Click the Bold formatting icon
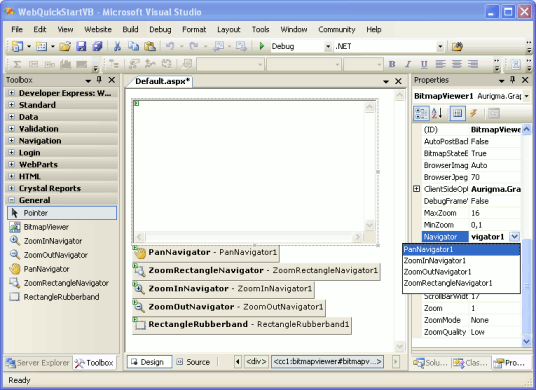 pyautogui.click(x=392, y=64)
